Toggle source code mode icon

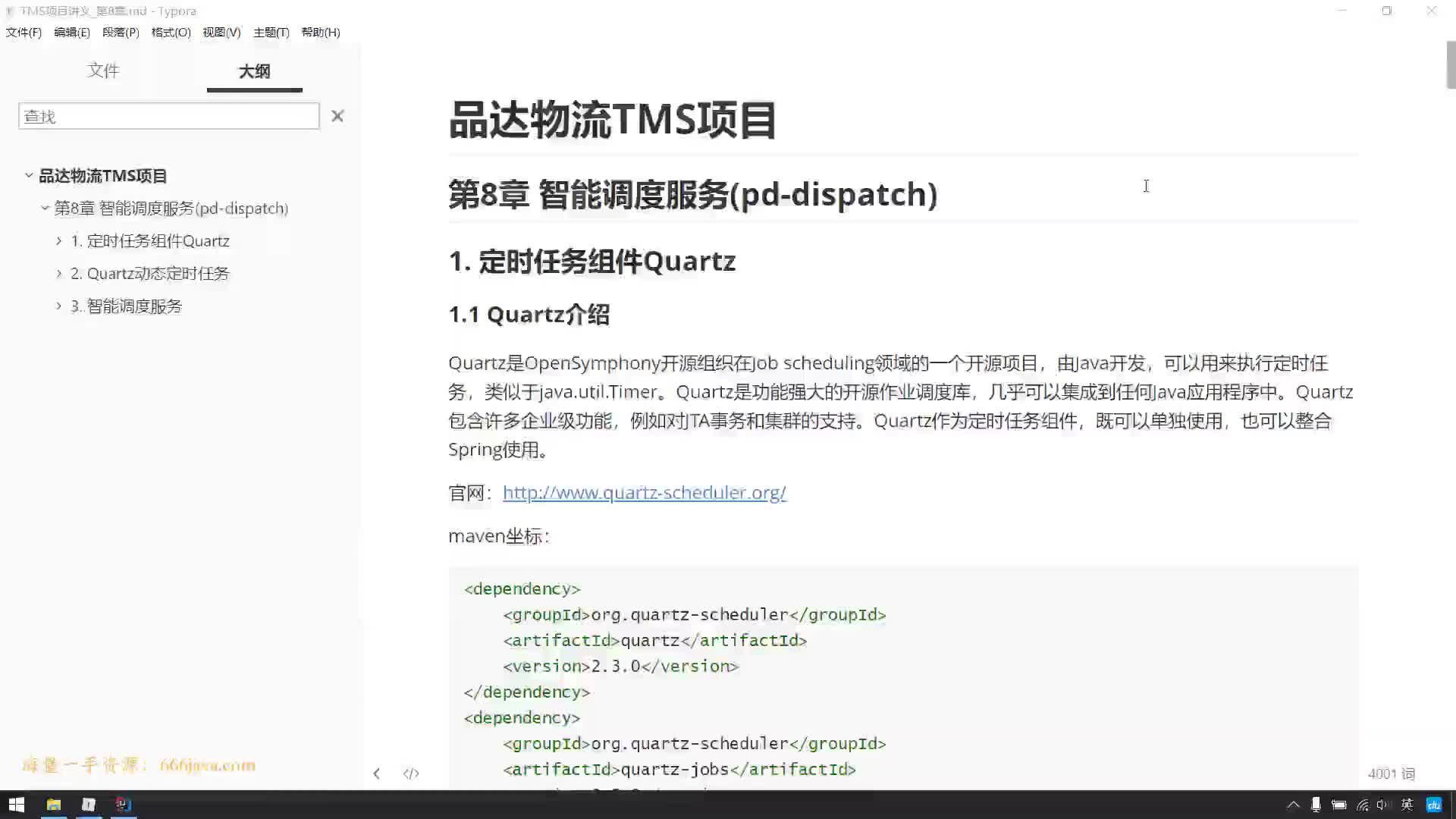411,773
